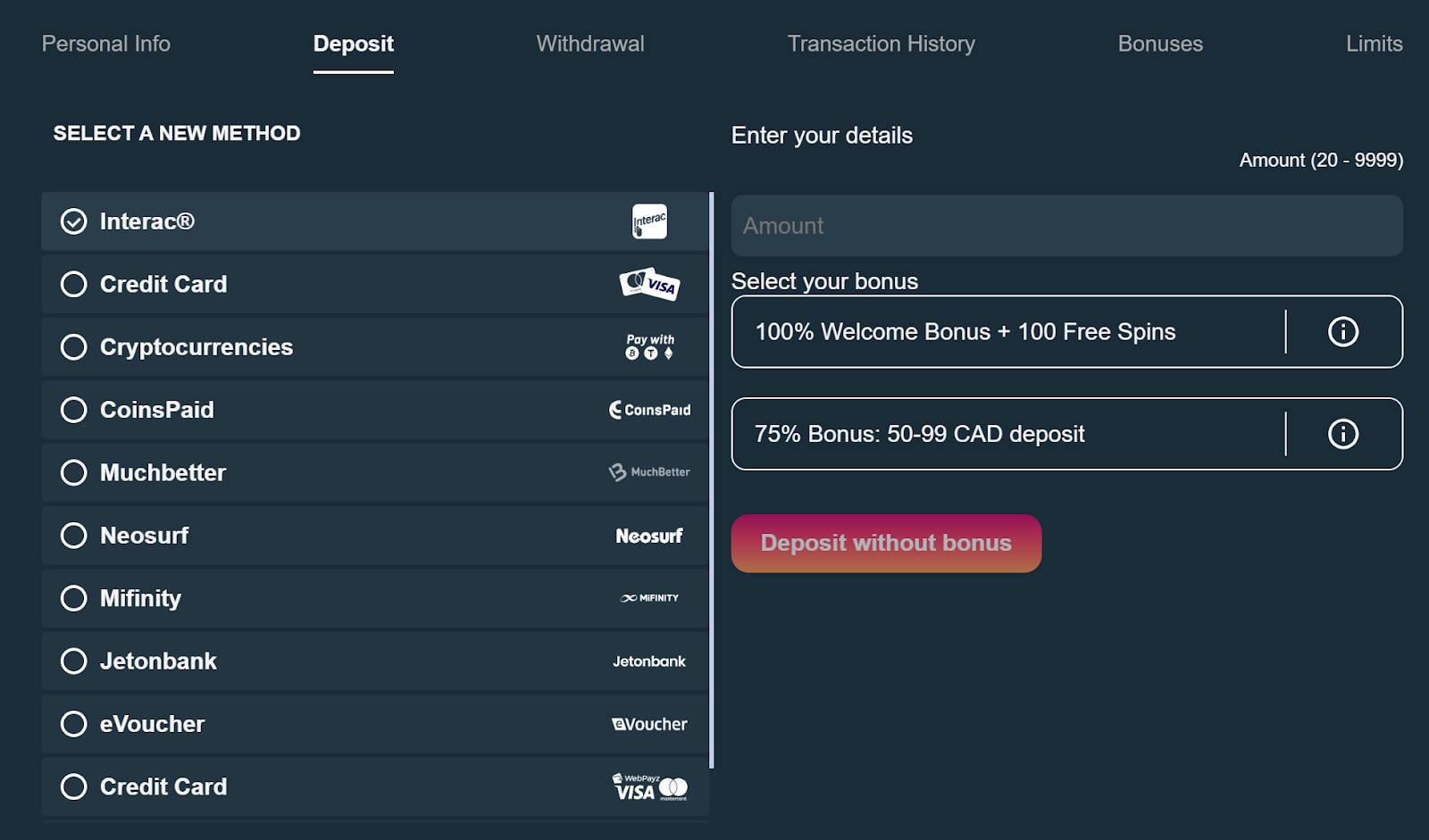This screenshot has height=840, width=1429.
Task: Open info for 75% Bonus offer
Action: (x=1342, y=434)
